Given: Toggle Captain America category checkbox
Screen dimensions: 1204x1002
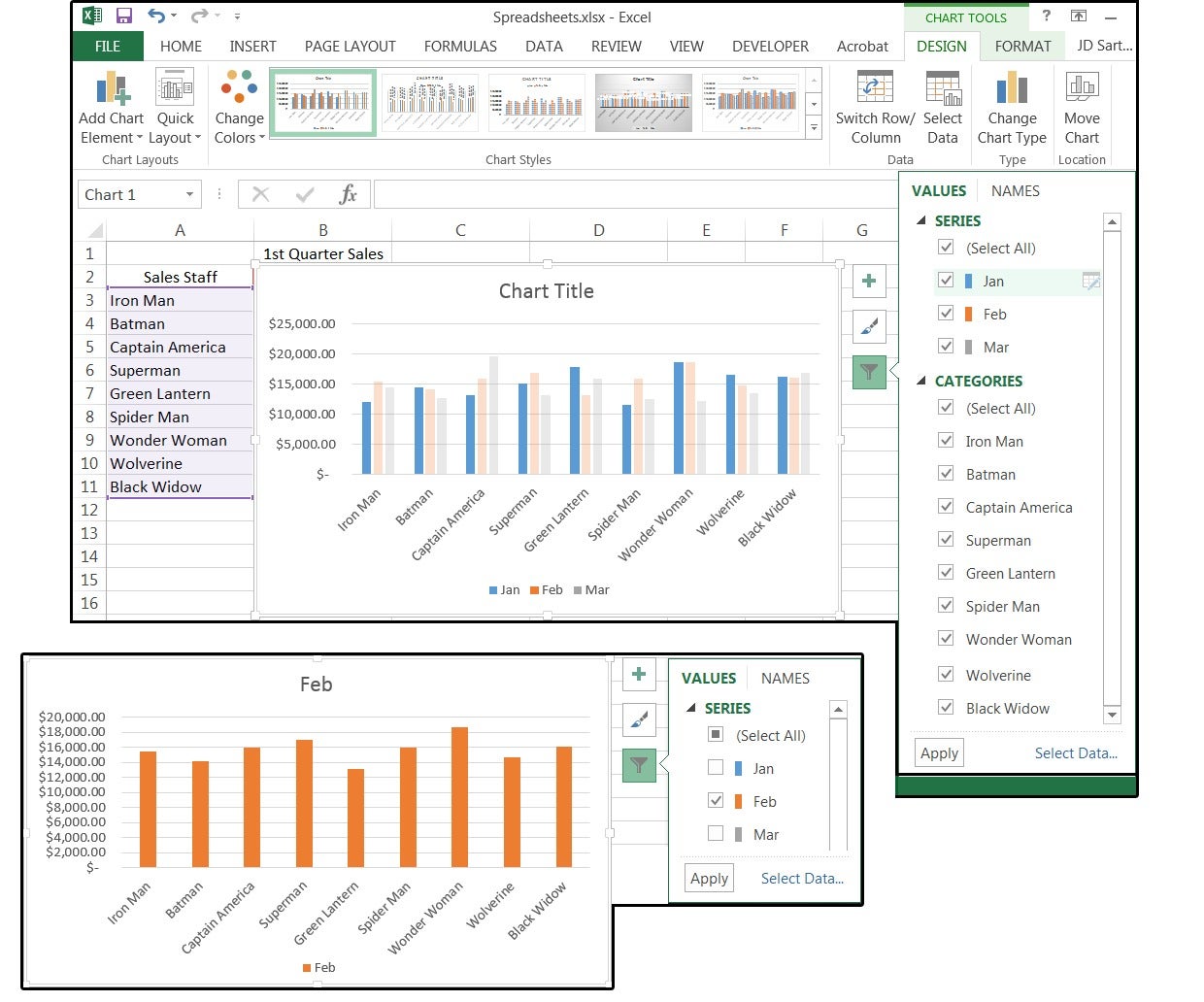Looking at the screenshot, I should 946,506.
